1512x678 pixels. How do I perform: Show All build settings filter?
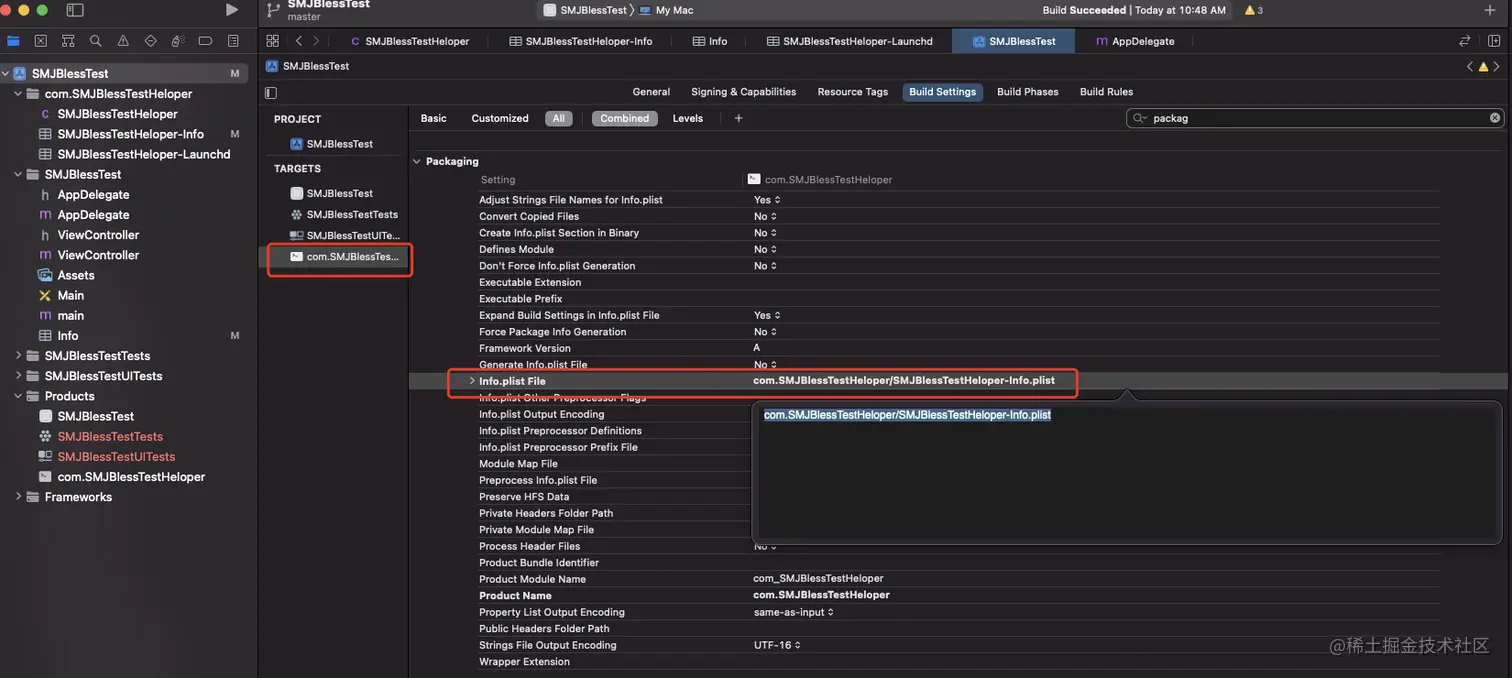558,118
